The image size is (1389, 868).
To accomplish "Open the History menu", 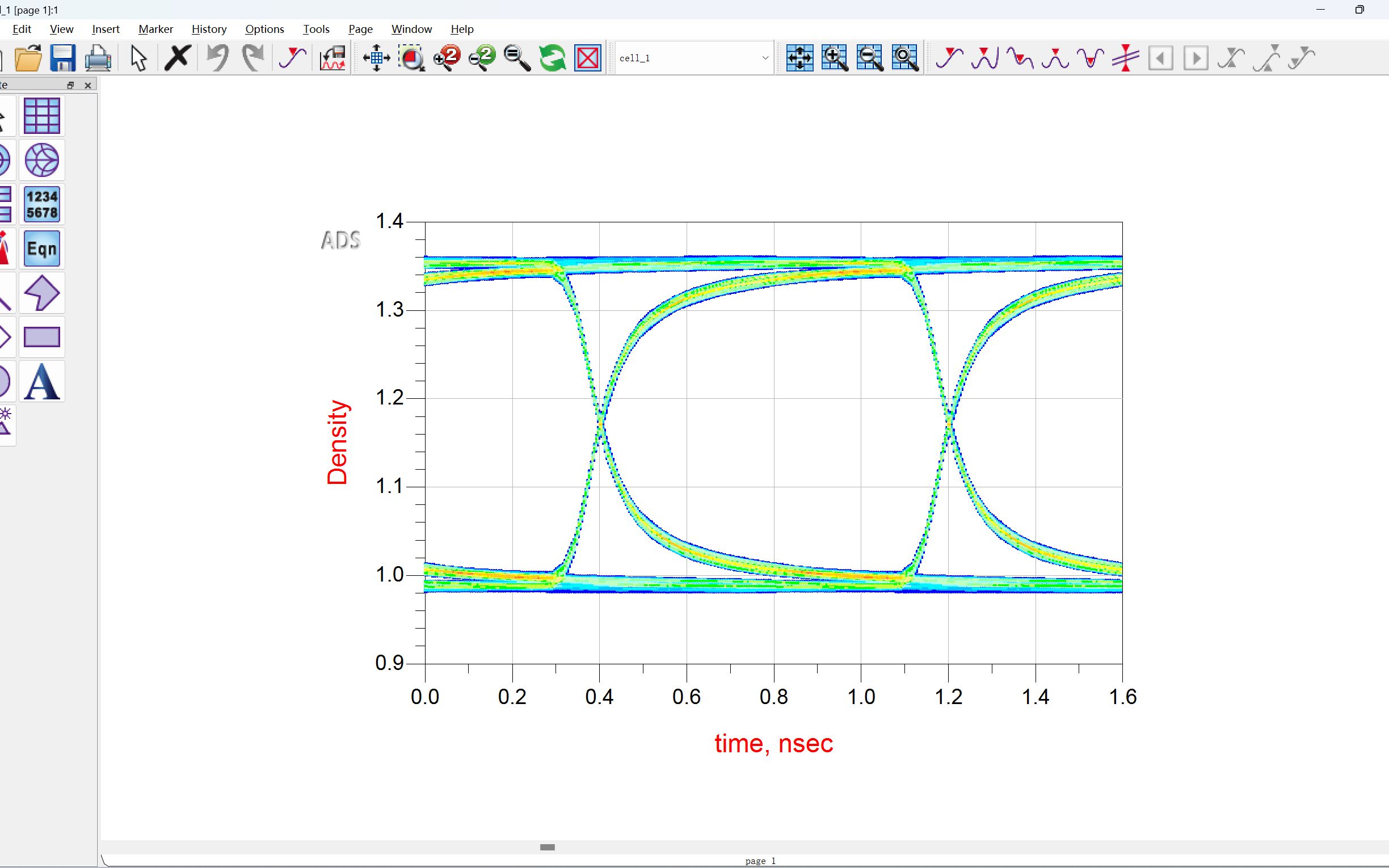I will pos(208,28).
